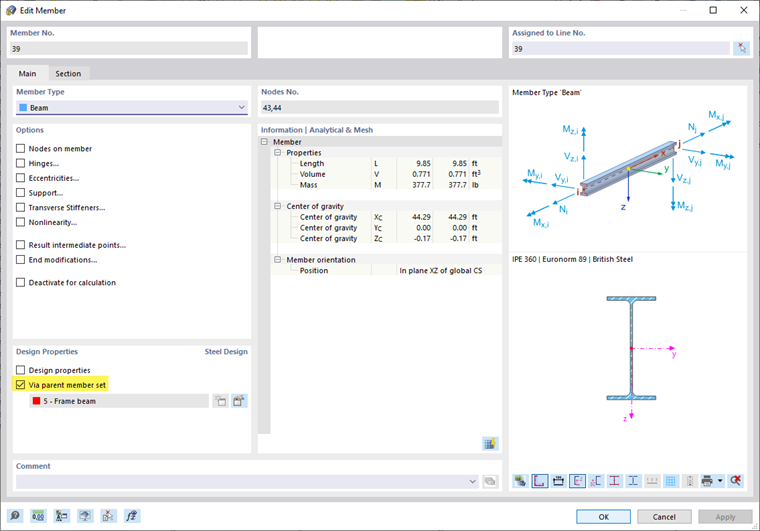Toggle the Nonlinearity checkbox
The image size is (760, 531).
(x=20, y=222)
